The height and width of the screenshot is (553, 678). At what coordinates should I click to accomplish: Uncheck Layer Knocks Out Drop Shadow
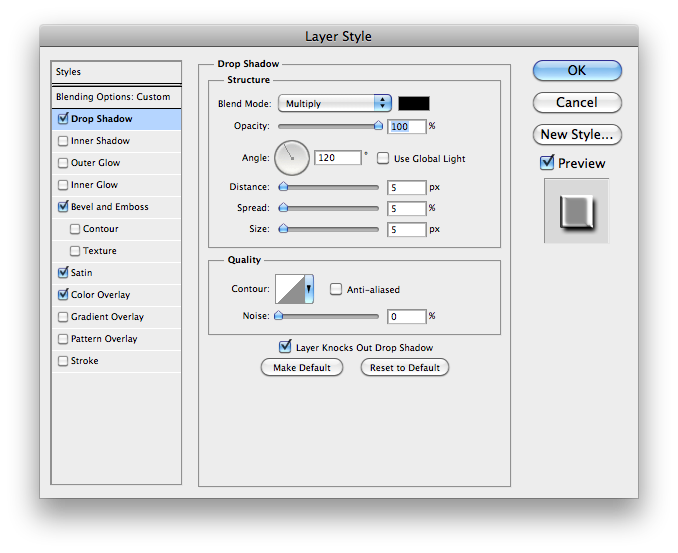click(x=285, y=347)
